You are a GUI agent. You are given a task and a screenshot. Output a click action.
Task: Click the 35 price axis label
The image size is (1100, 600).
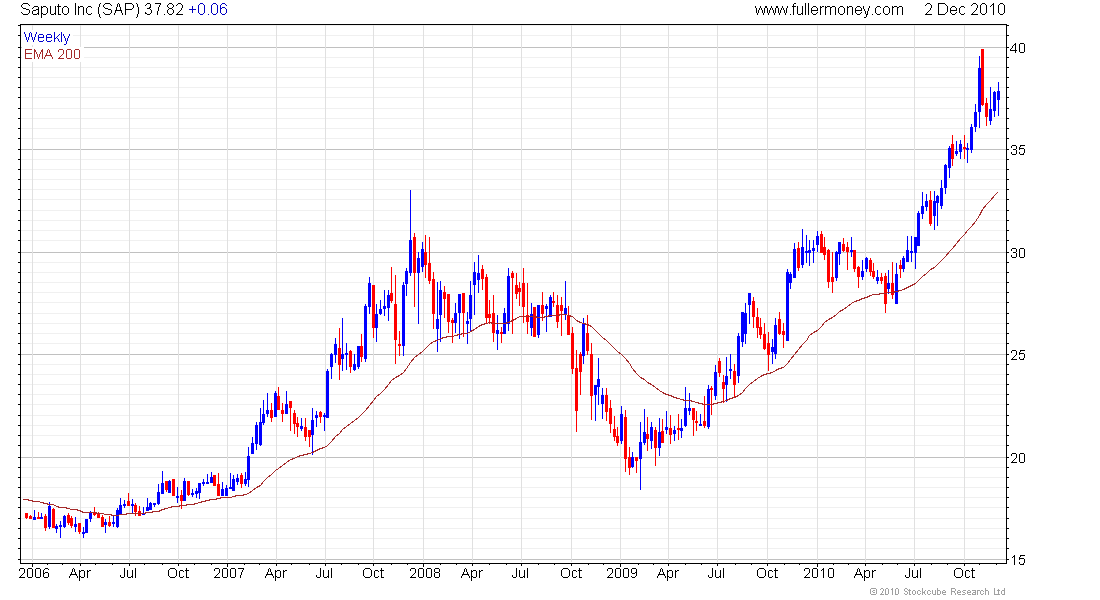point(1016,150)
